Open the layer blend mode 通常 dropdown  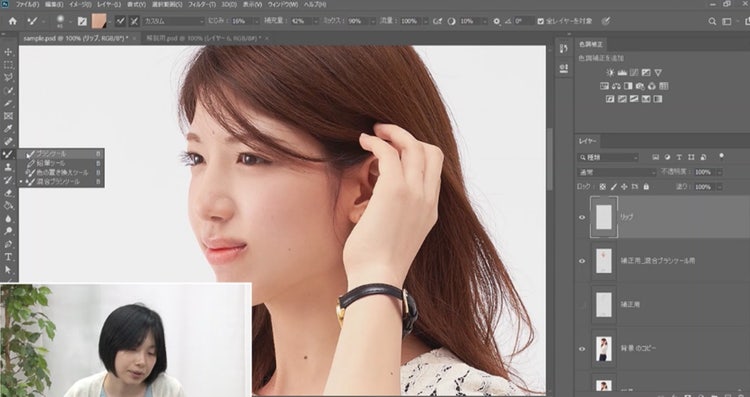[617, 172]
